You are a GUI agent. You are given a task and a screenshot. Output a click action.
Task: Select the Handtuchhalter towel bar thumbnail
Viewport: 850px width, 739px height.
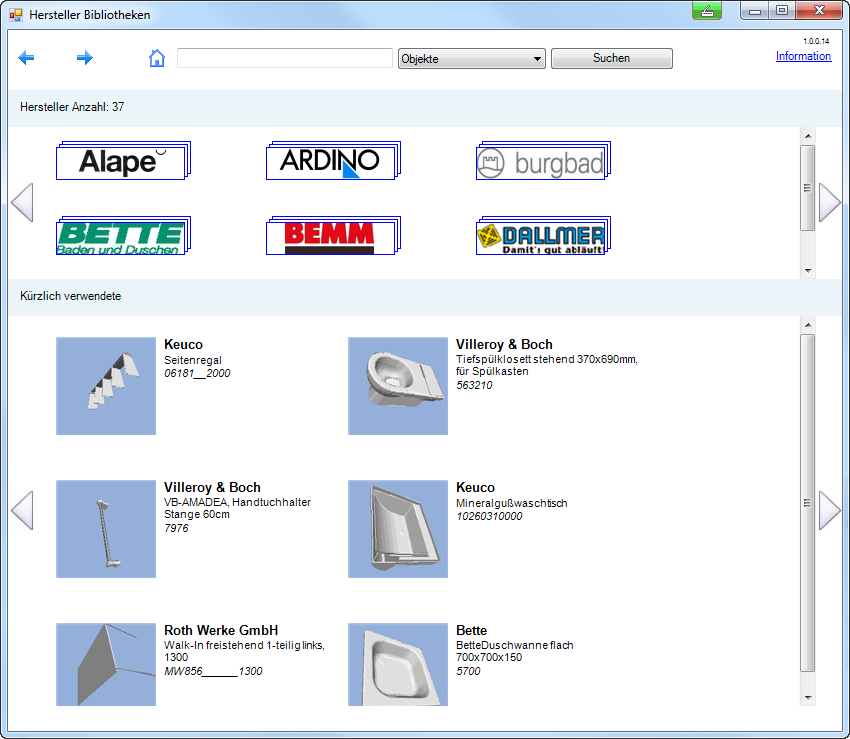106,529
